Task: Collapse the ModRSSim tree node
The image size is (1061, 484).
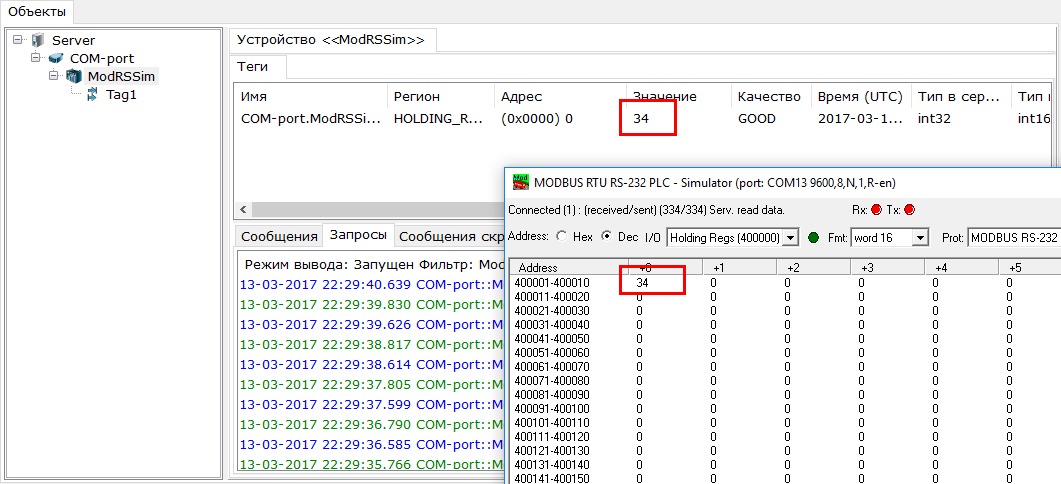Action: tap(53, 76)
